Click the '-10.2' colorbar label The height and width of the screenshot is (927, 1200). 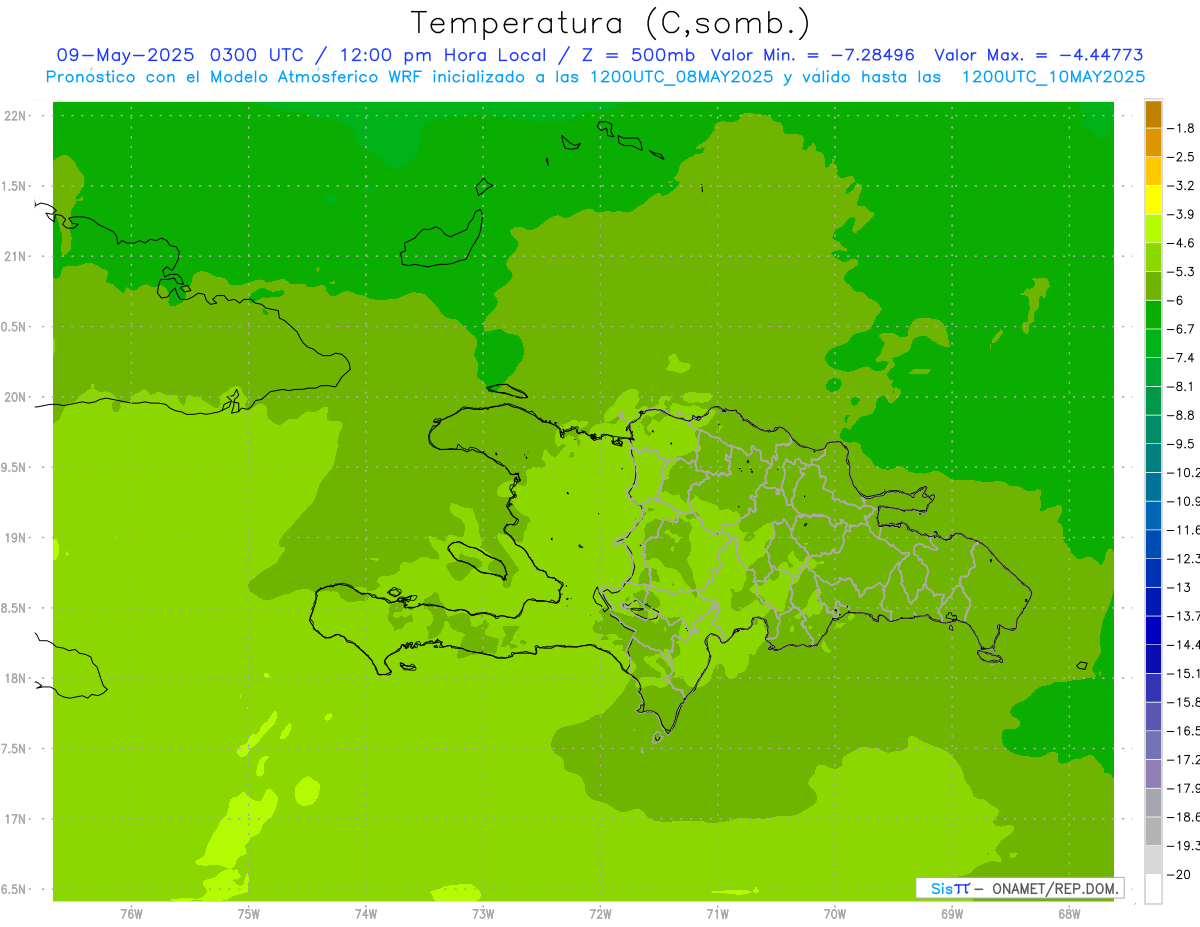(1182, 473)
